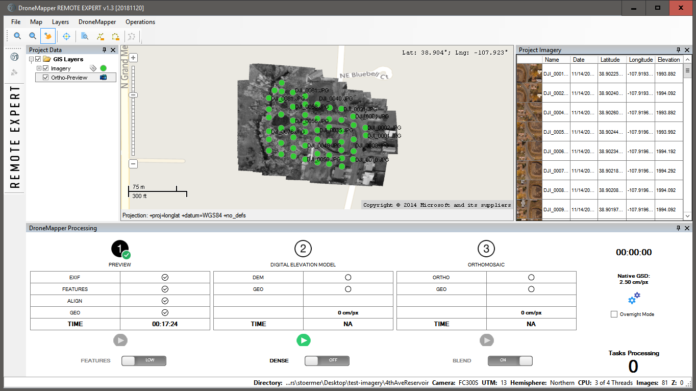
Task: Select the DJI_0005 image thumbnail
Action: coord(529,132)
